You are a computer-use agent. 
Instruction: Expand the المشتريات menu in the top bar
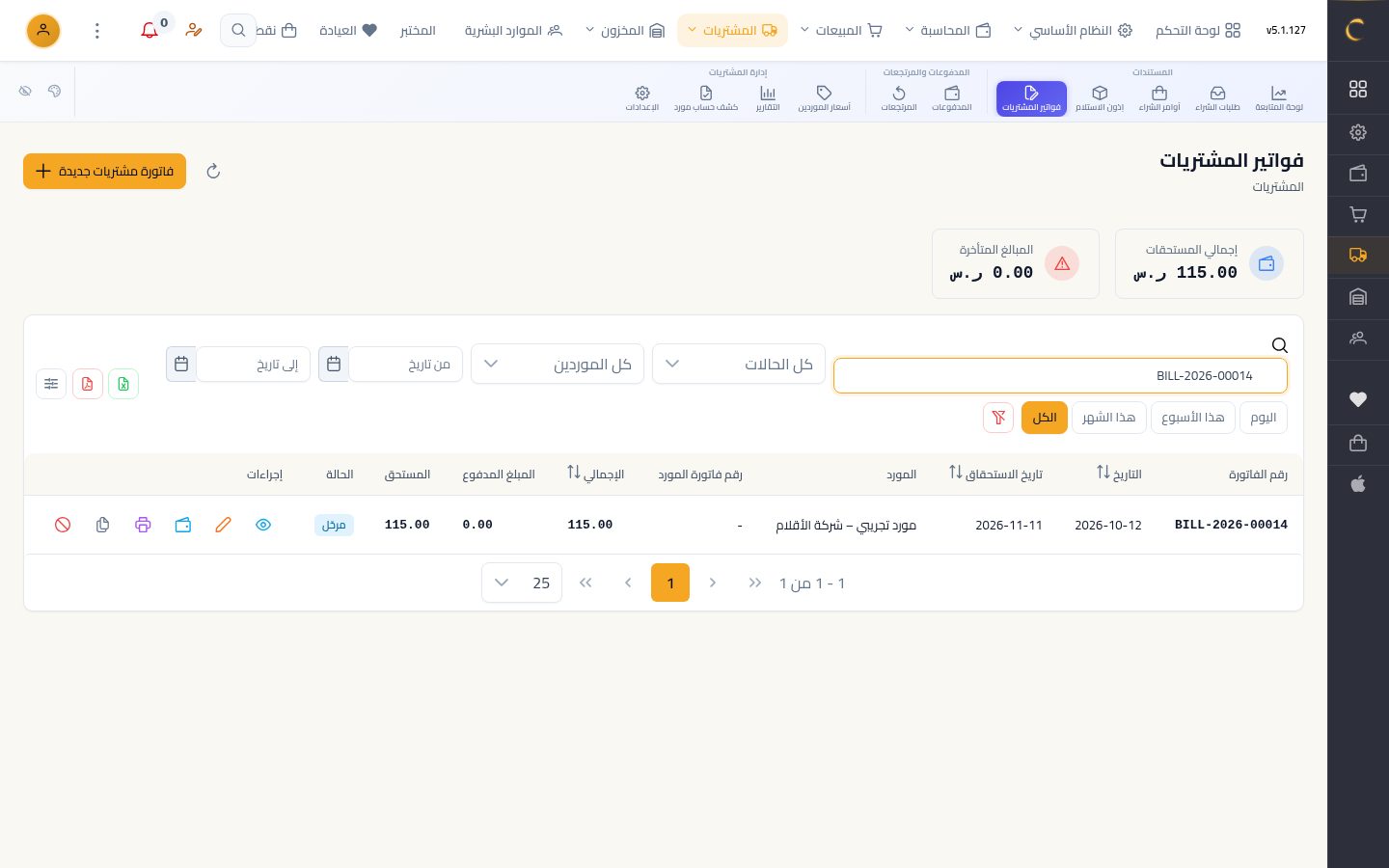click(733, 31)
